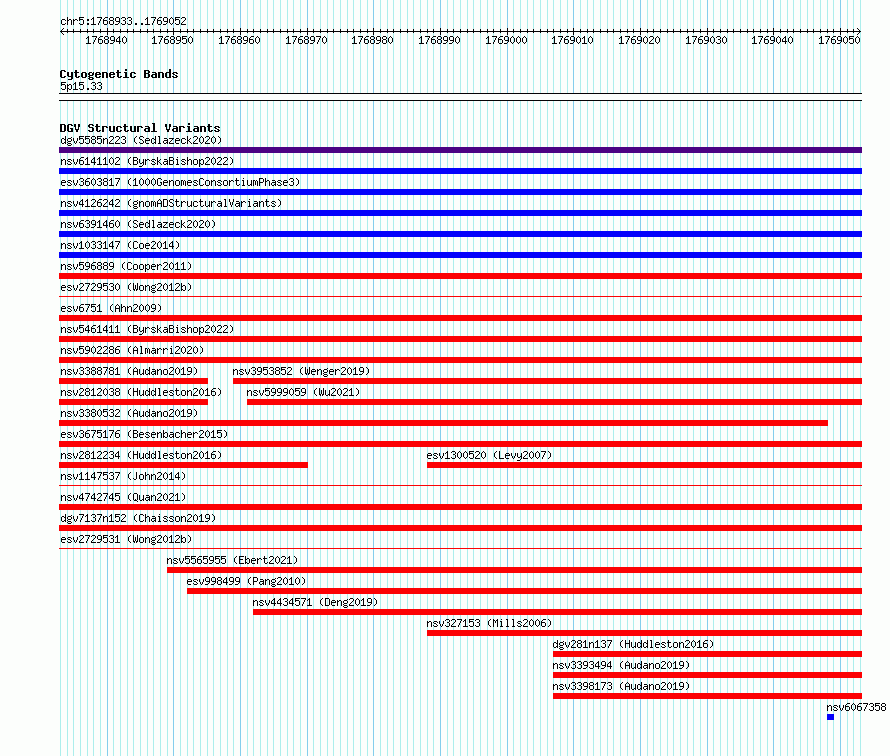The width and height of the screenshot is (890, 756).
Task: Click ruler position 1769010
Action: [572, 40]
